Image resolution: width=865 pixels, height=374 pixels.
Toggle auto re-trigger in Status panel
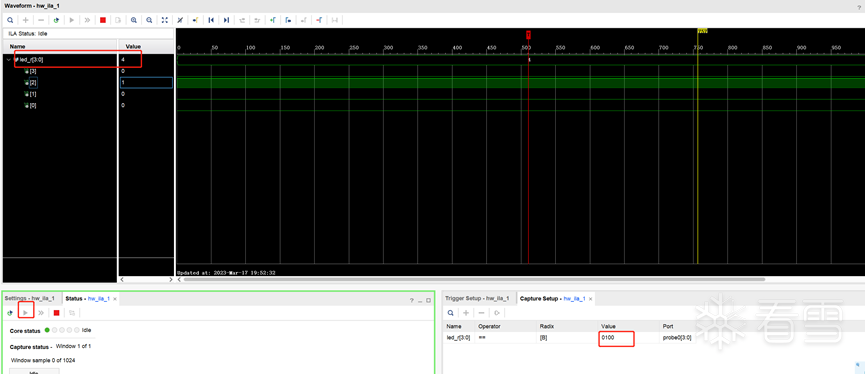click(x=10, y=313)
